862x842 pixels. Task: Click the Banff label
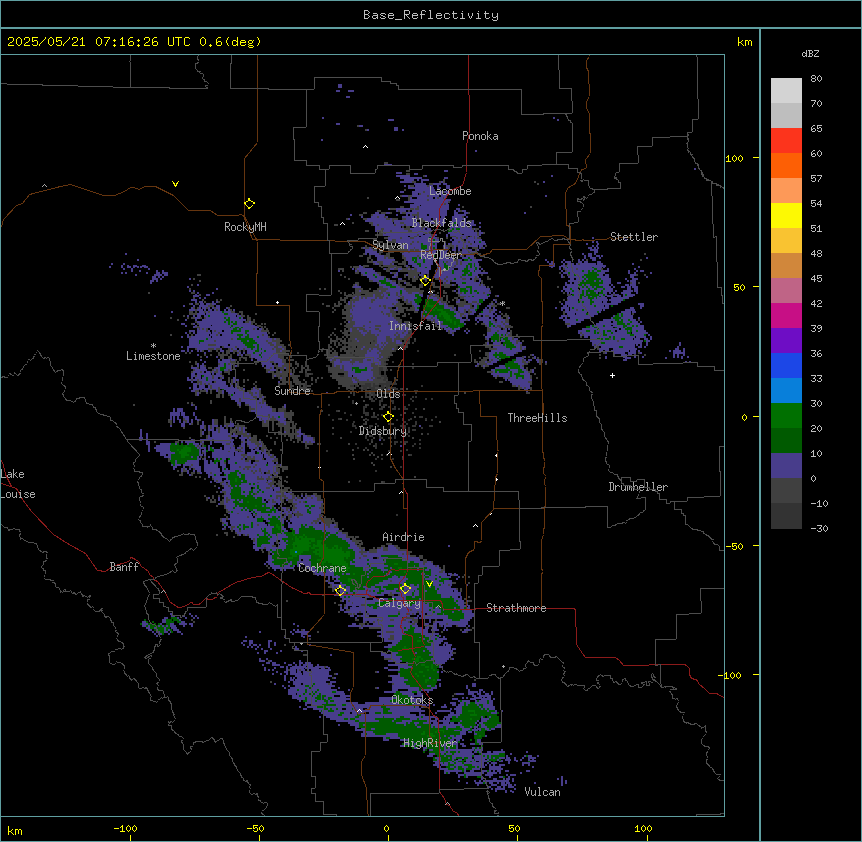pos(124,567)
